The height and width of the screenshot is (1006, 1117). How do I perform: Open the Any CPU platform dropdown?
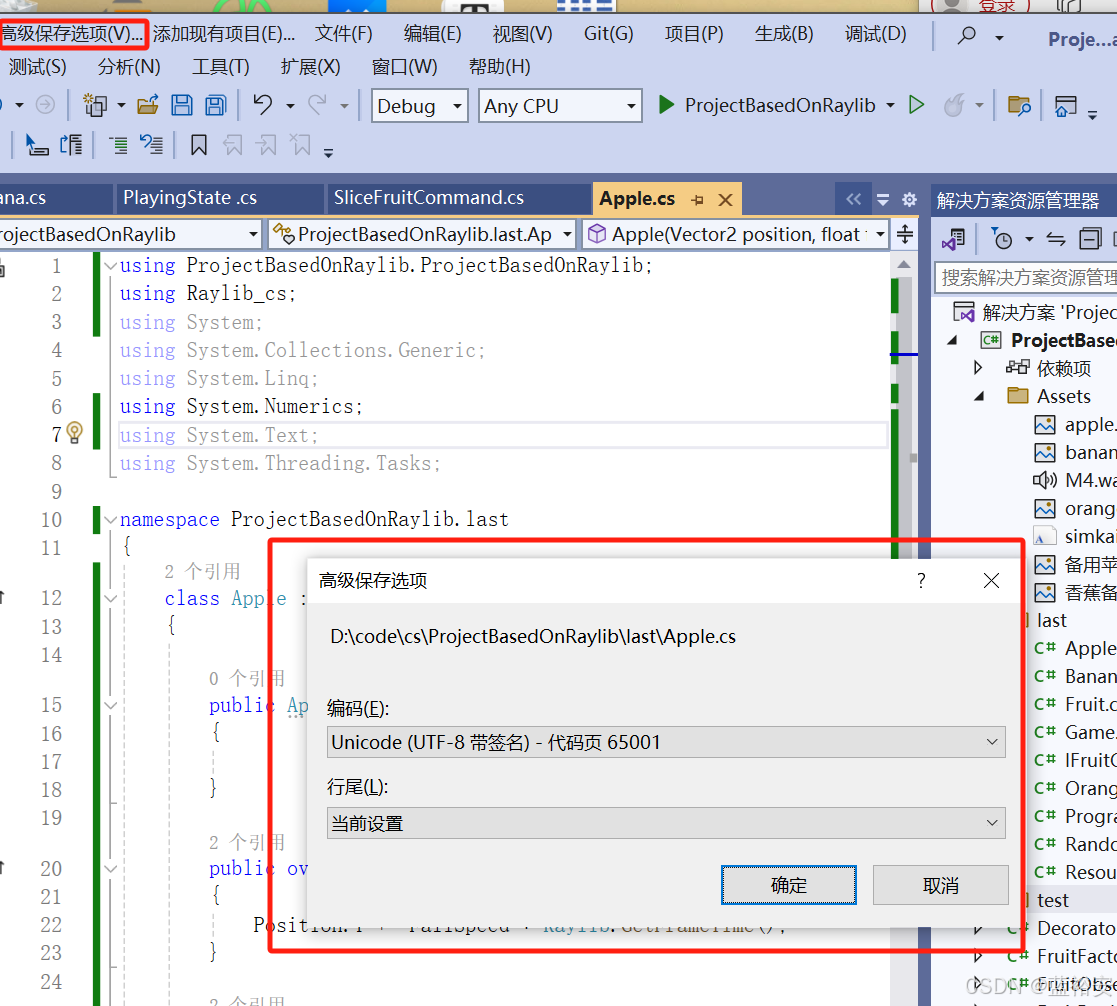point(560,105)
